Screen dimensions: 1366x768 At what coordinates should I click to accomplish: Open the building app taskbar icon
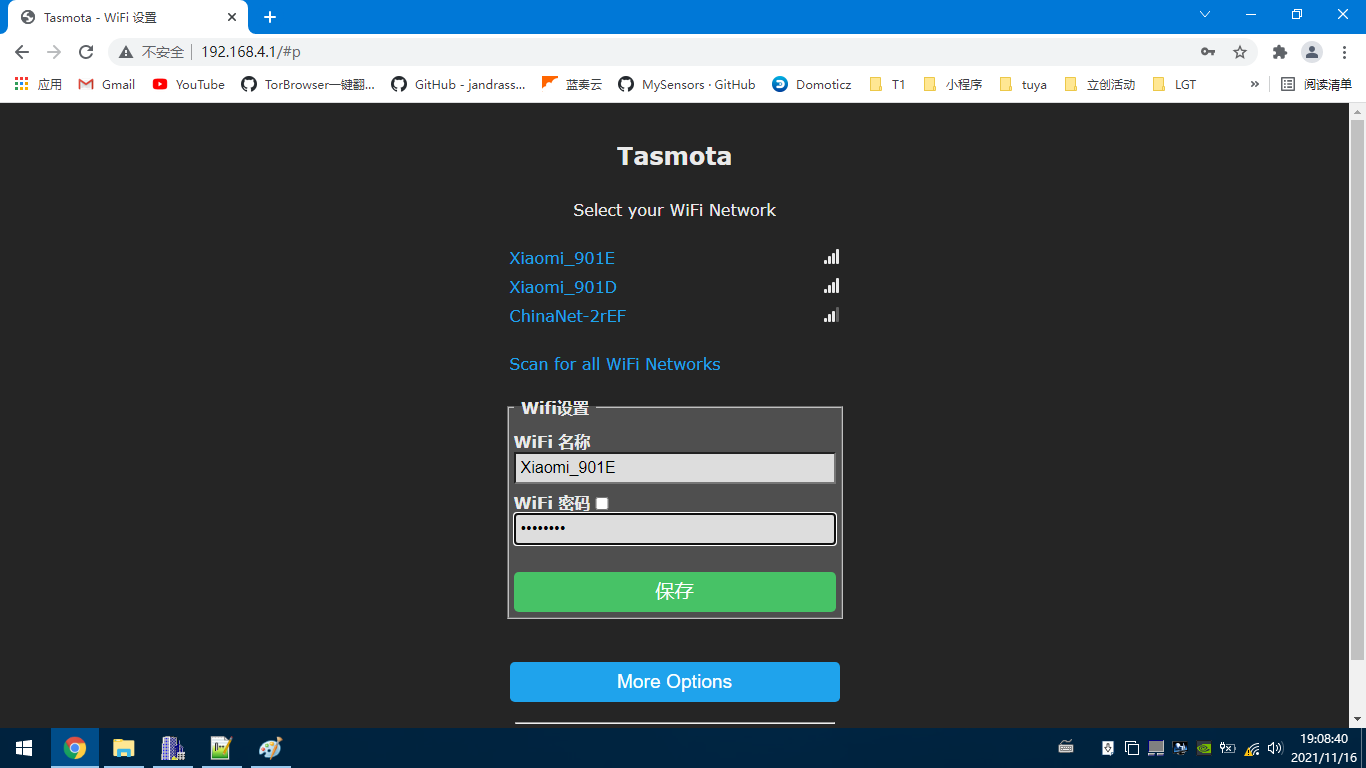click(x=173, y=748)
